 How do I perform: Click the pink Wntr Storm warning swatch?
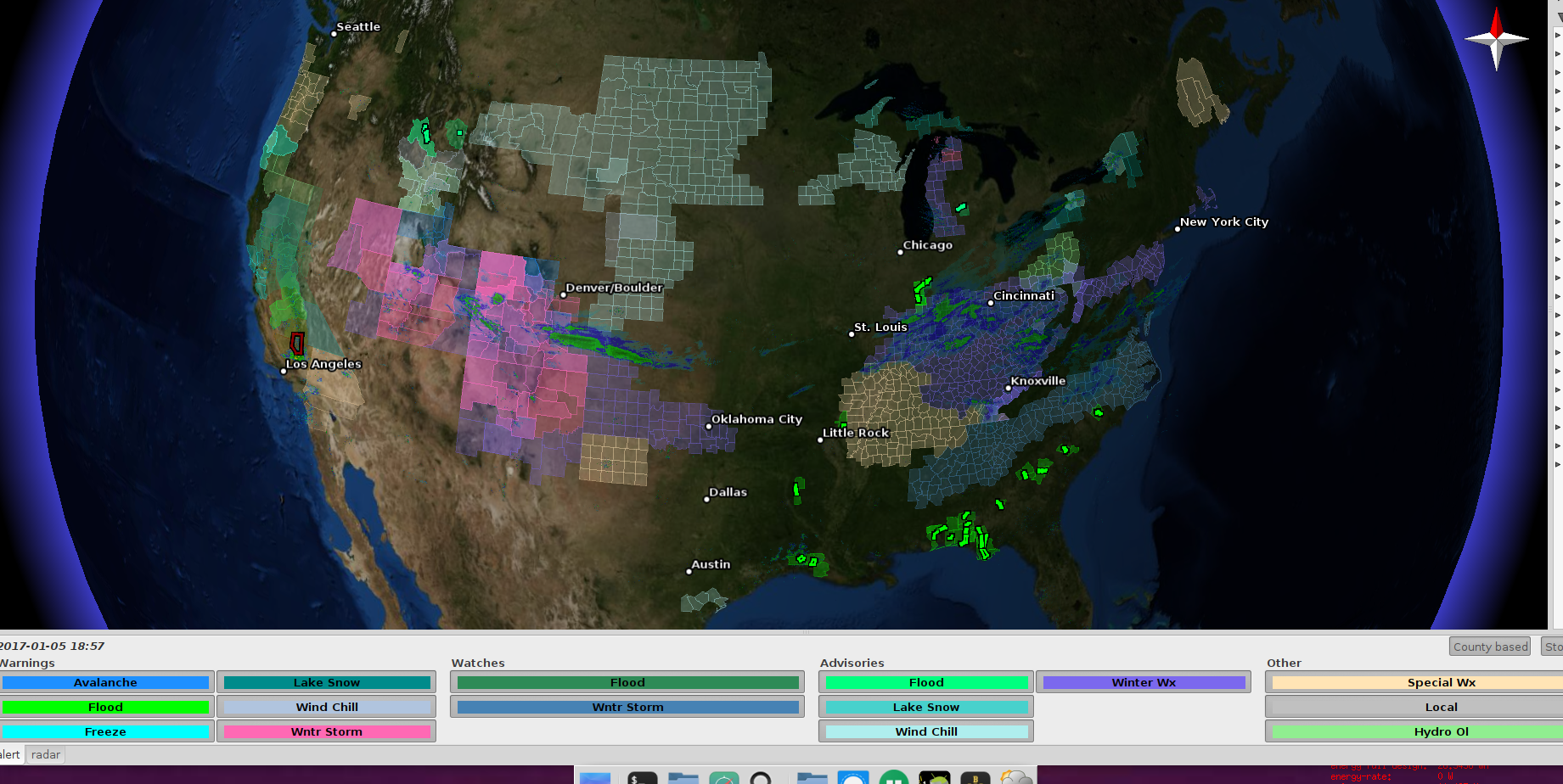pyautogui.click(x=327, y=731)
